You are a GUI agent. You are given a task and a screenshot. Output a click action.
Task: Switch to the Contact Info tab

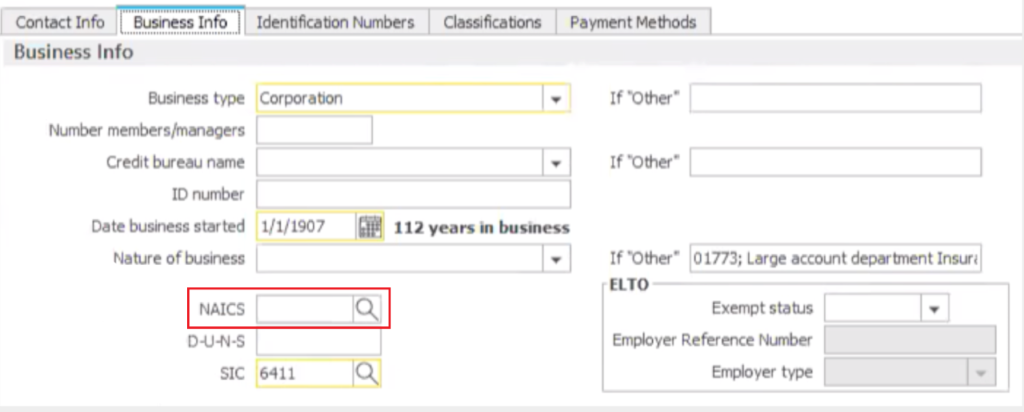click(59, 21)
